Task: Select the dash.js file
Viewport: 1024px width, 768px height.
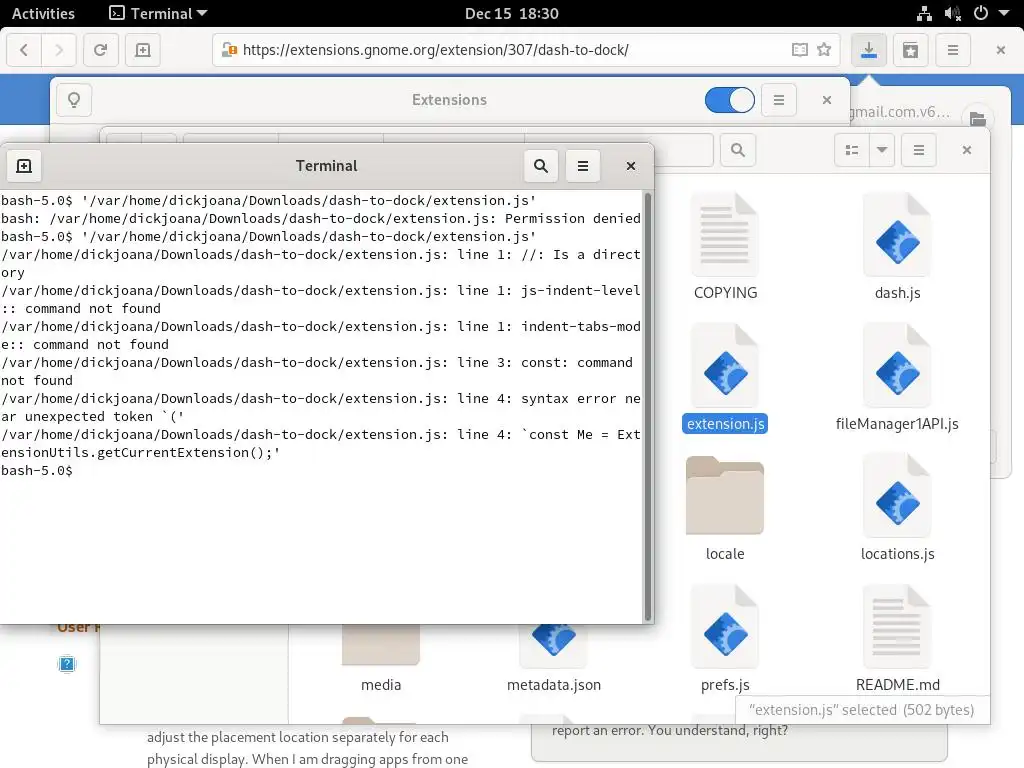Action: point(897,247)
